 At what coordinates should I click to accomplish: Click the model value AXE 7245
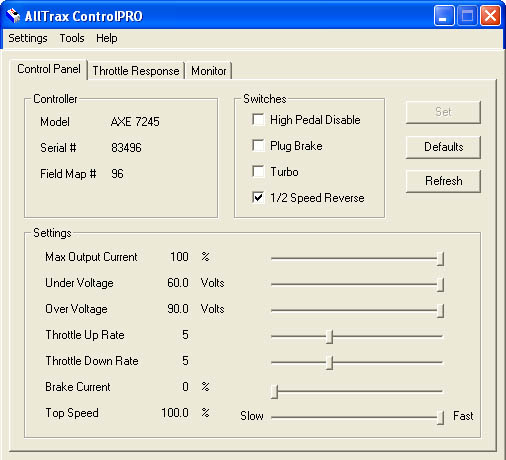pos(135,122)
